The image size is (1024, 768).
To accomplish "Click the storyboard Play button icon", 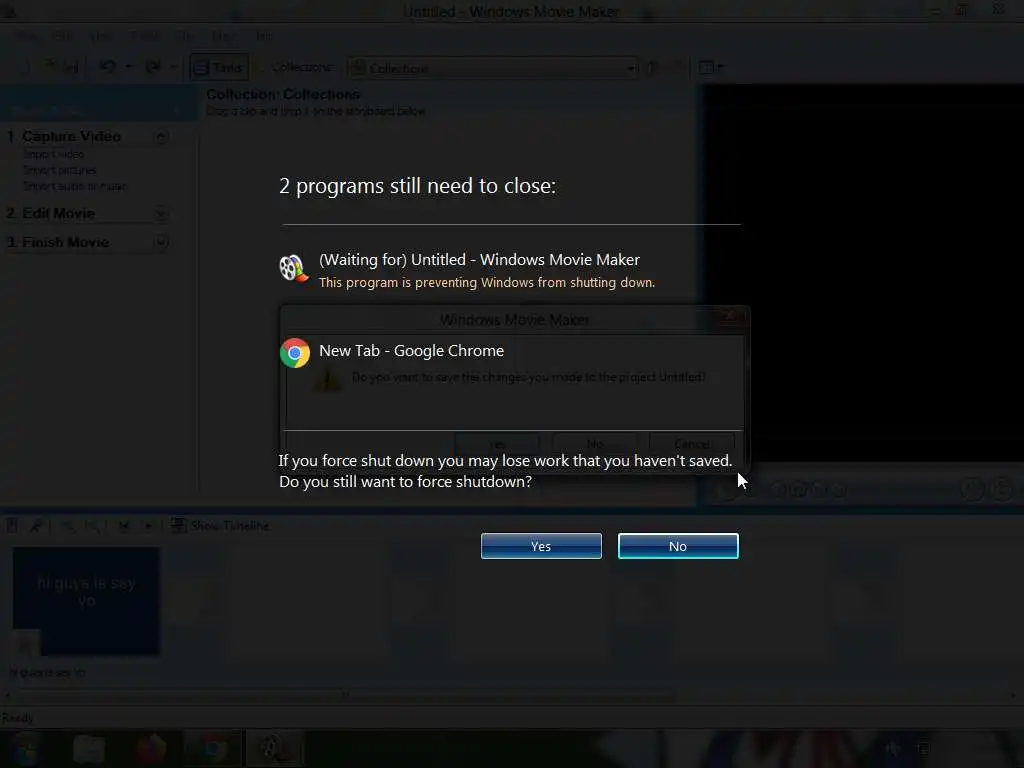I will (148, 526).
